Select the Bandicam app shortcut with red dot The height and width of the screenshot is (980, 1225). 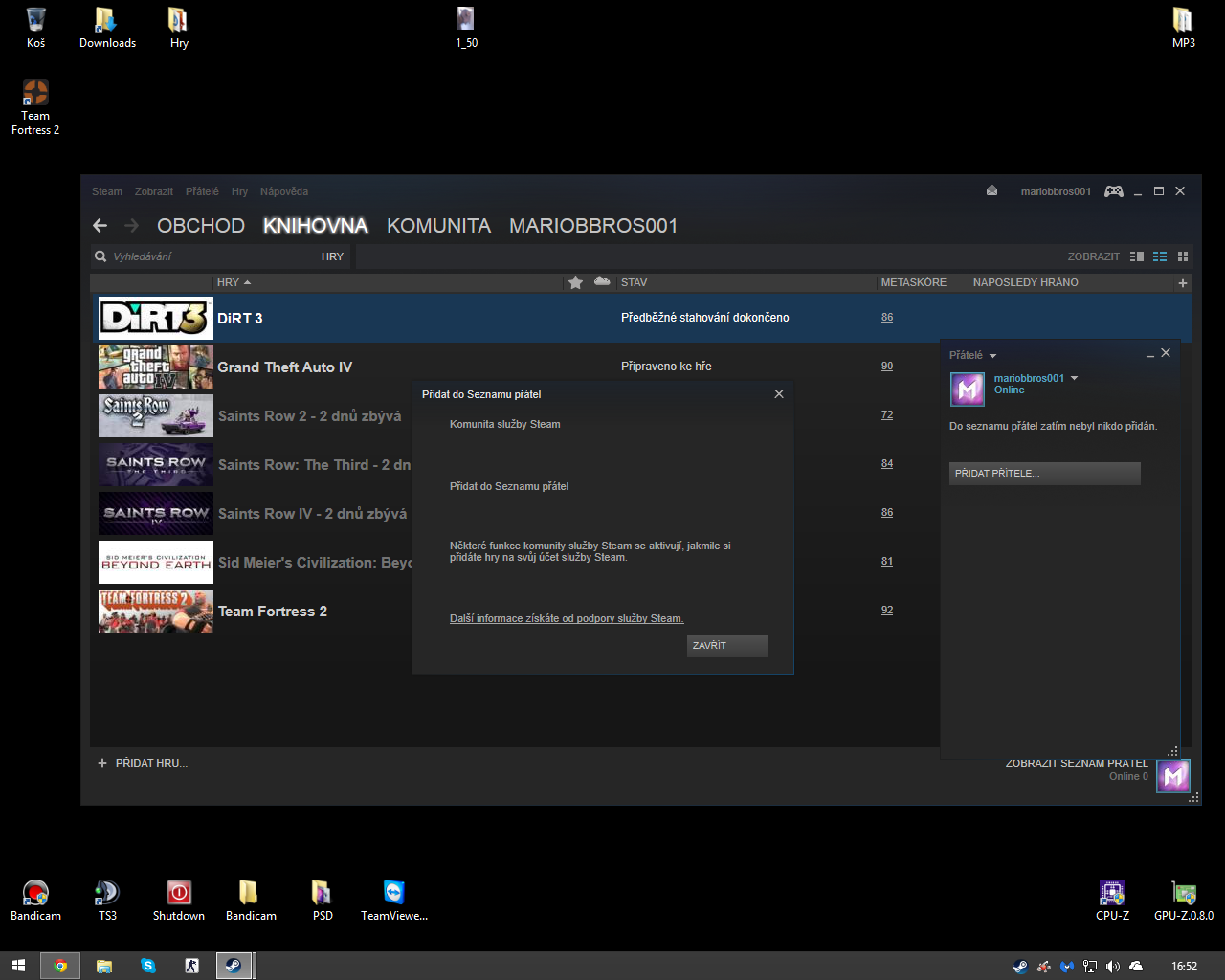[35, 901]
